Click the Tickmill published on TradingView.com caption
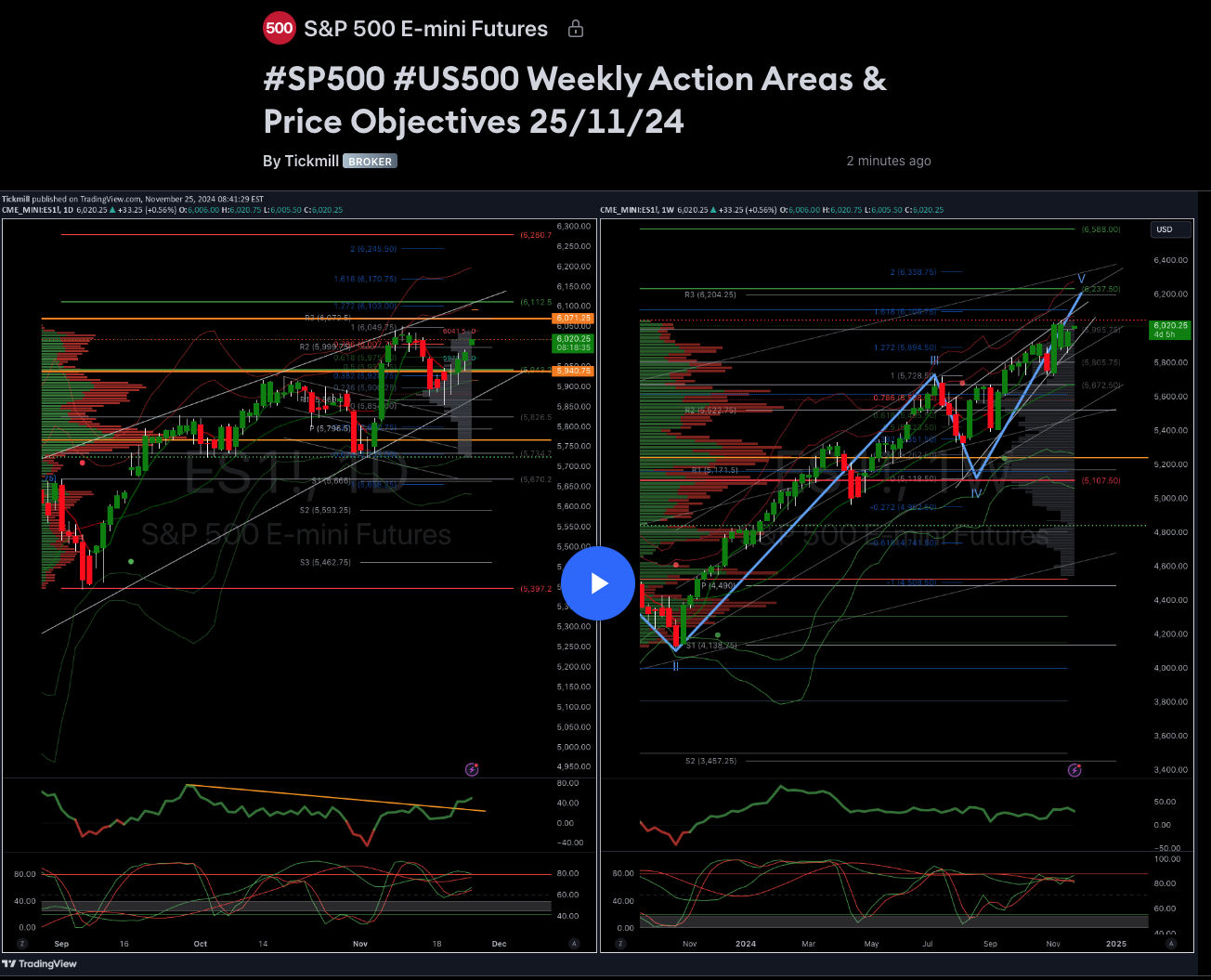Image resolution: width=1211 pixels, height=980 pixels. click(x=133, y=199)
